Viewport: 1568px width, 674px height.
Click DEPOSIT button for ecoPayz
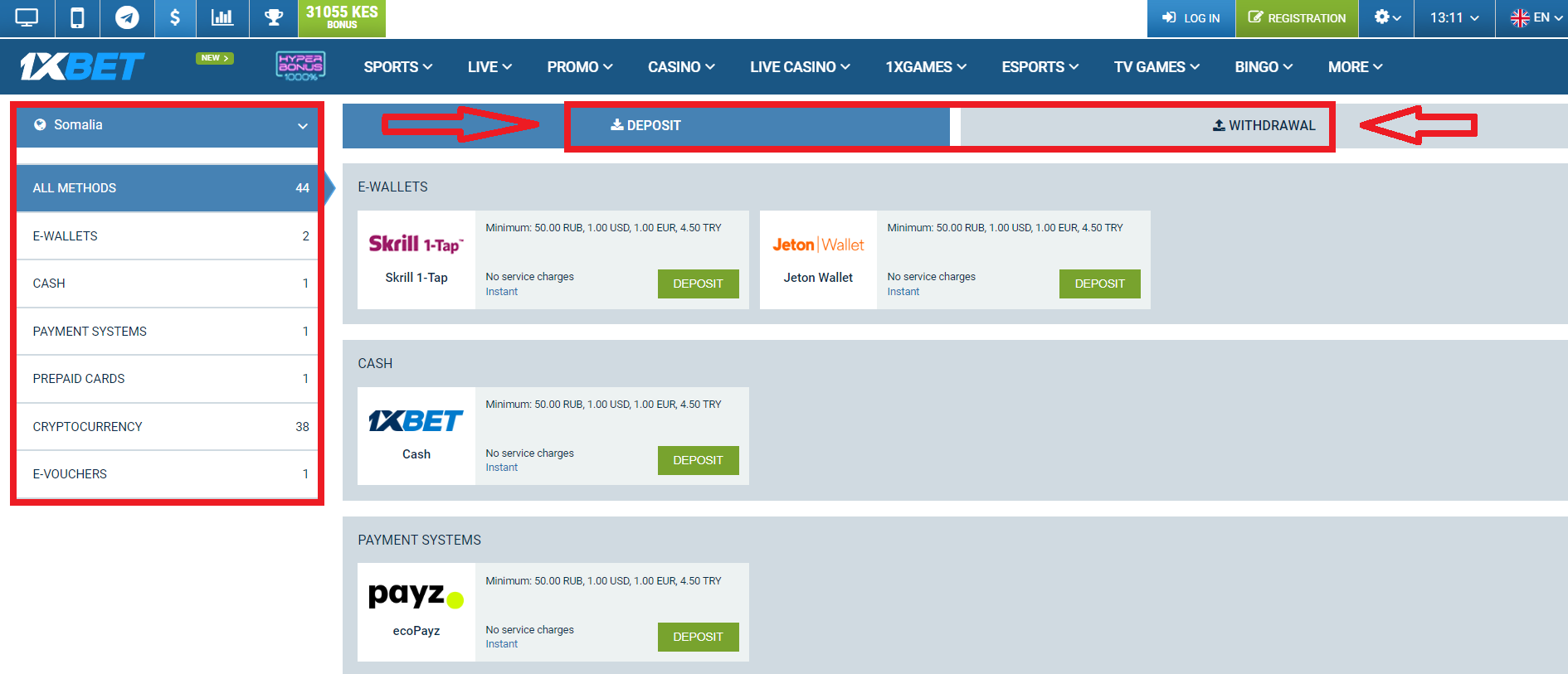pyautogui.click(x=698, y=637)
